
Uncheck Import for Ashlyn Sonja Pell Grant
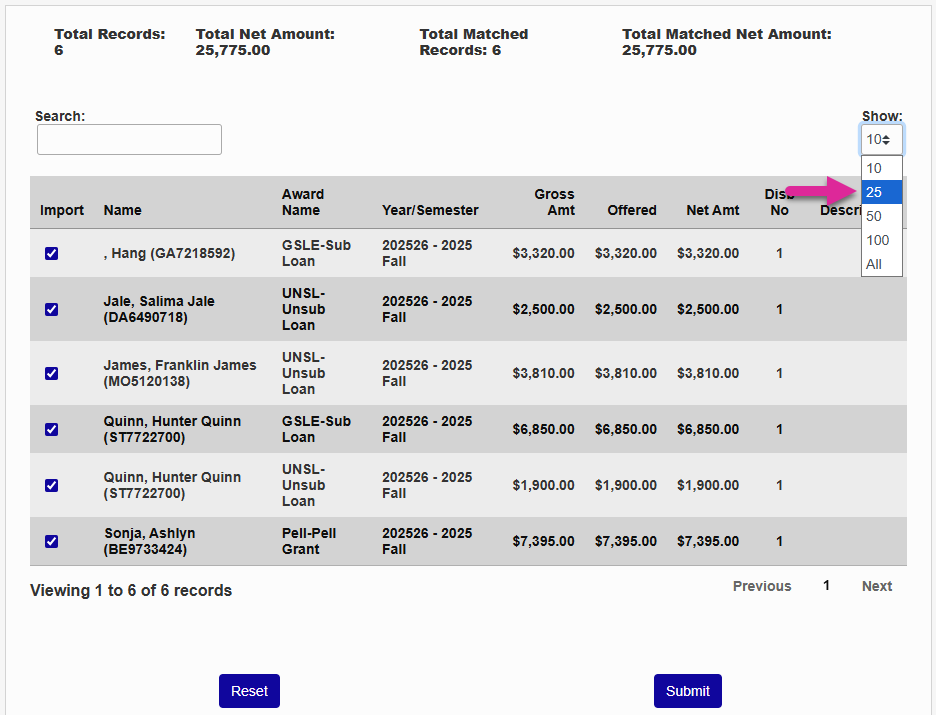(x=51, y=542)
